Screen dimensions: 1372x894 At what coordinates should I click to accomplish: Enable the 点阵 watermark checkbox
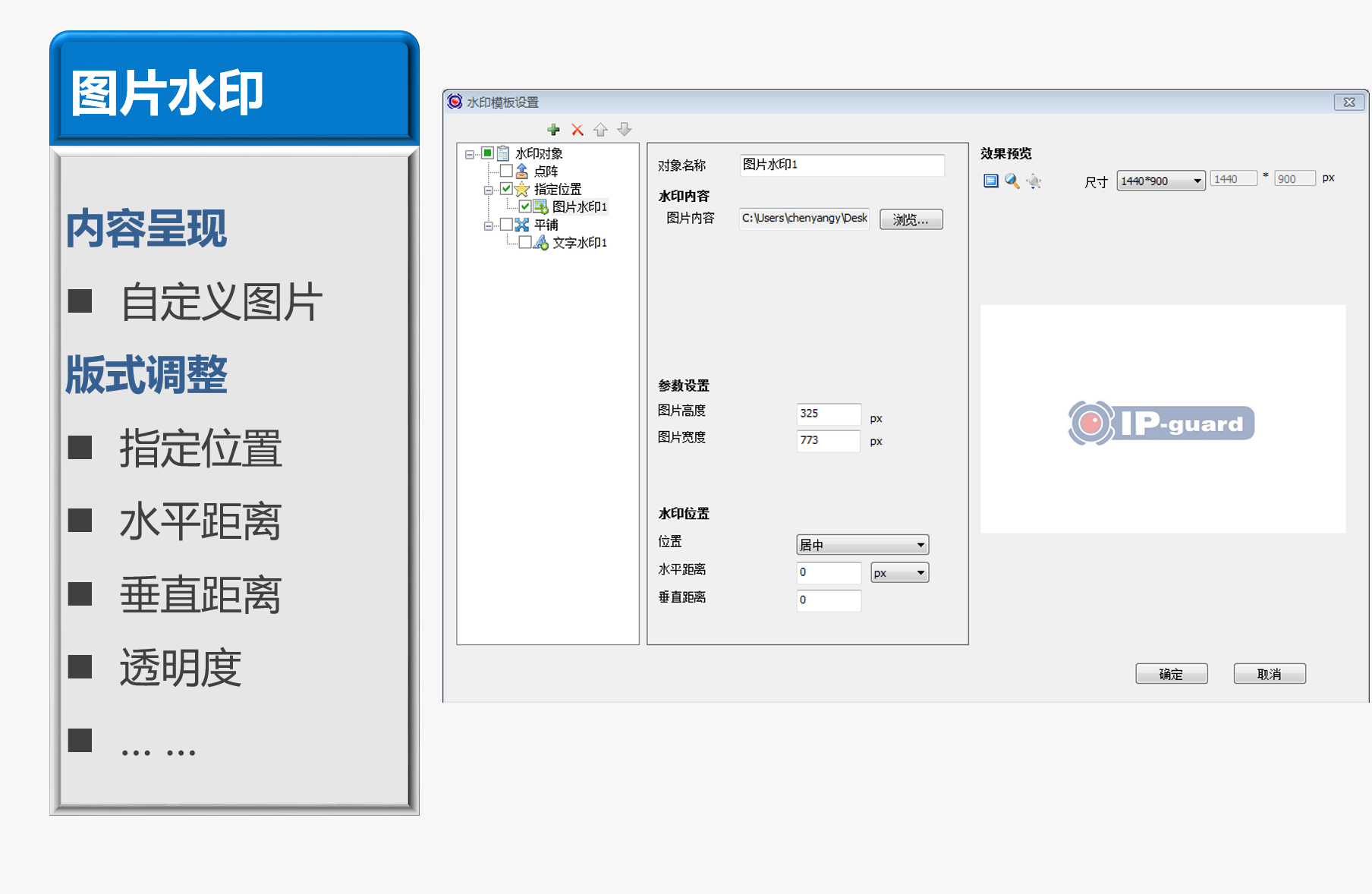pyautogui.click(x=507, y=171)
